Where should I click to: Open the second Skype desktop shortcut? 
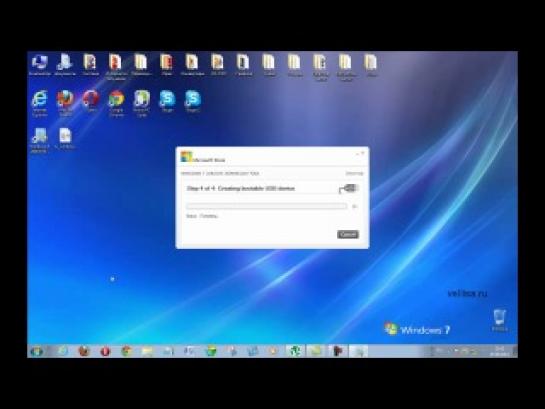click(193, 101)
